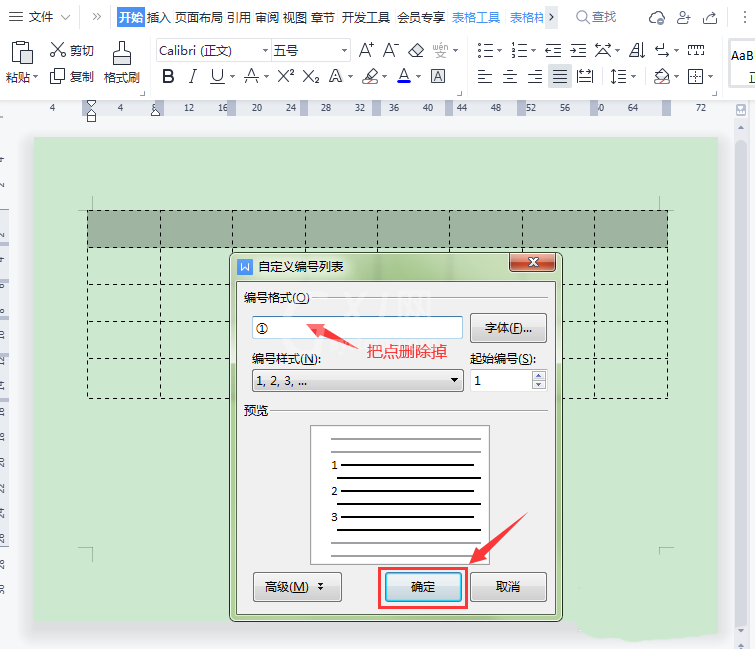Open the 视图 tab
This screenshot has height=649, width=755.
295,17
